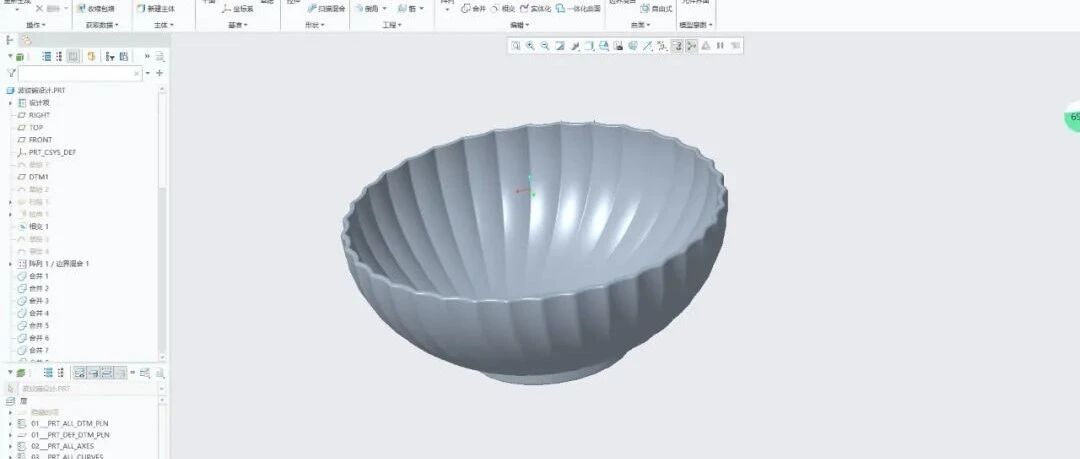Expand the 设计项 tree node
This screenshot has height=459, width=1080.
click(10, 103)
